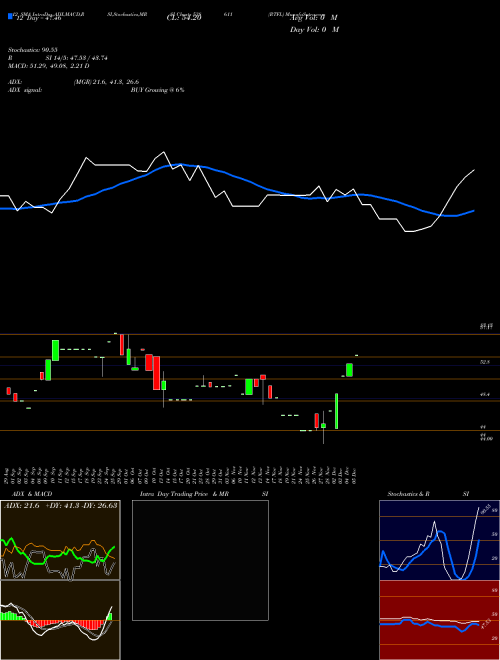Open the MACD histogram sub-chart panel
Image resolution: width=500 pixels, height=660 pixels.
pos(60,620)
